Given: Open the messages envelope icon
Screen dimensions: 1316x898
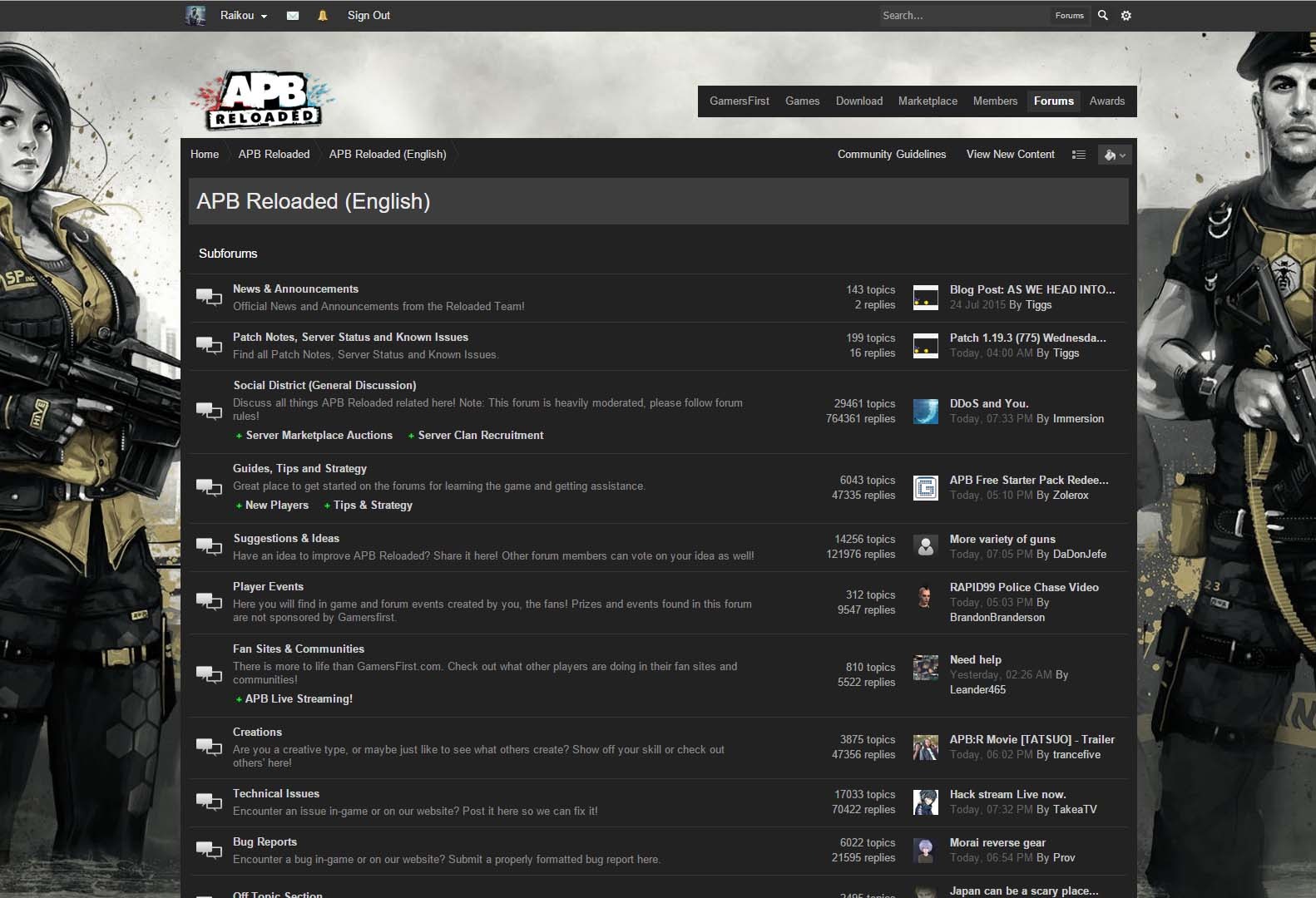Looking at the screenshot, I should pyautogui.click(x=293, y=16).
